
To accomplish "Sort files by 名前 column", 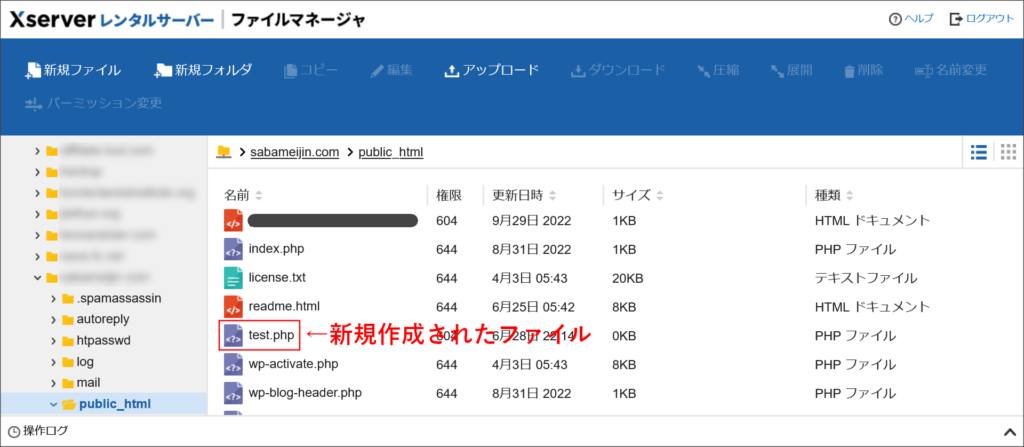I will coord(243,195).
